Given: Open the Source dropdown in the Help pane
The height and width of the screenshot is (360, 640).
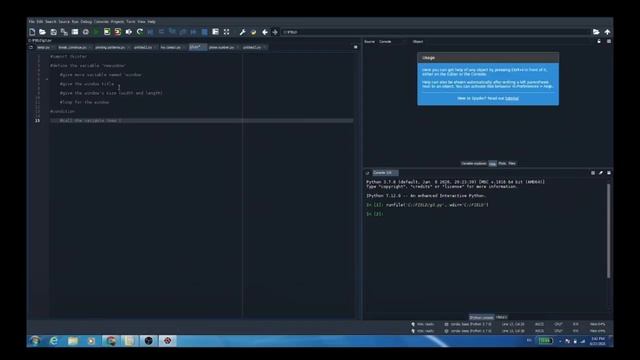Looking at the screenshot, I should coord(391,42).
